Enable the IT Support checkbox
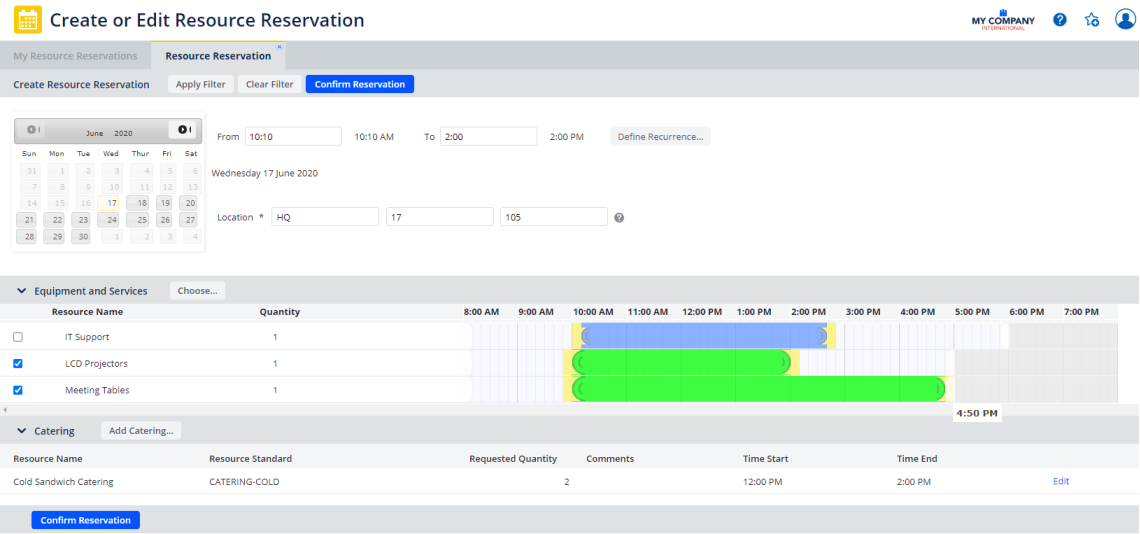 (x=18, y=337)
